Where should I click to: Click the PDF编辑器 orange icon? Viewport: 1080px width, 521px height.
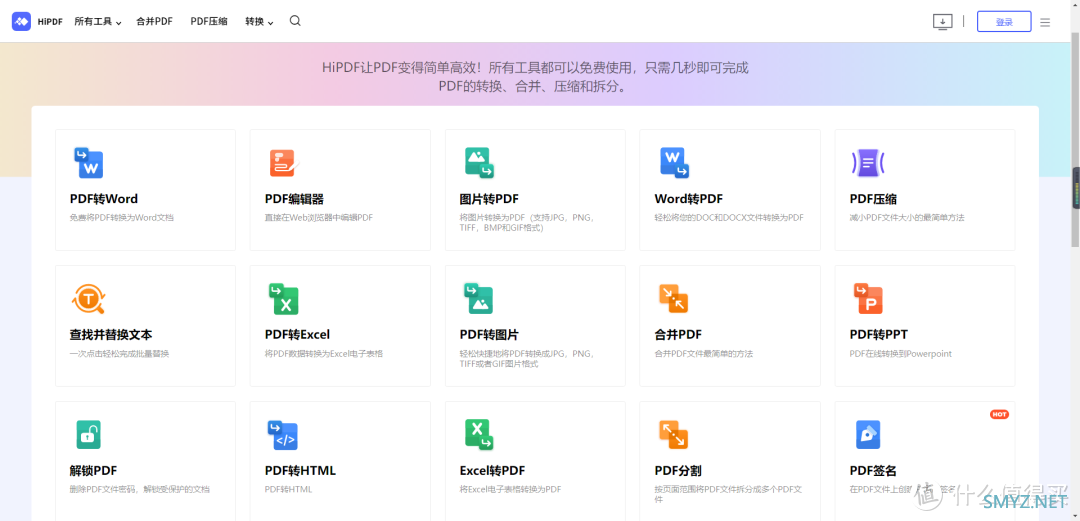[284, 163]
